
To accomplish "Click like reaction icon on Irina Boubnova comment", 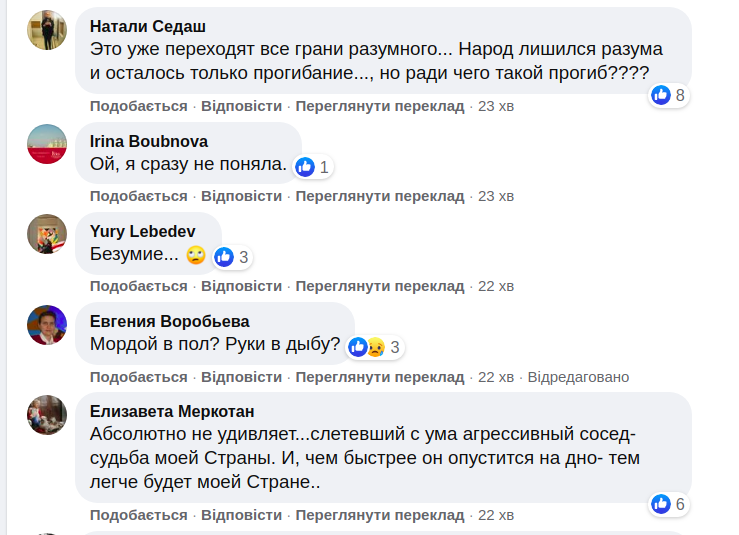I will 305,167.
